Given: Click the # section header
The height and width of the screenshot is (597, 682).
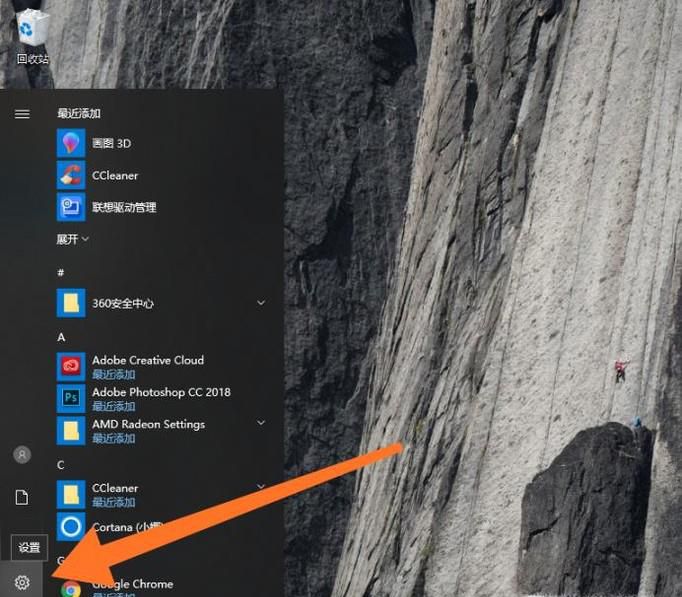Looking at the screenshot, I should coord(61,273).
